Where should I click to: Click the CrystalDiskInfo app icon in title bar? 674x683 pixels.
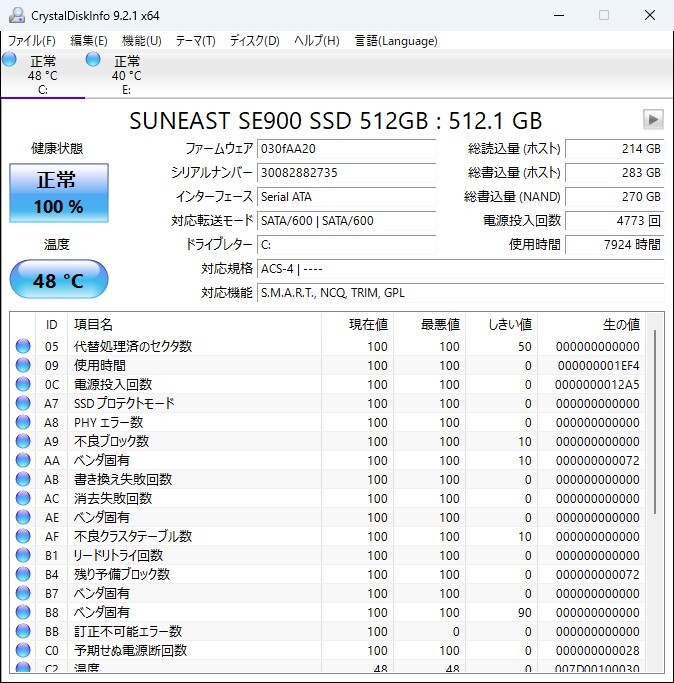[17, 15]
